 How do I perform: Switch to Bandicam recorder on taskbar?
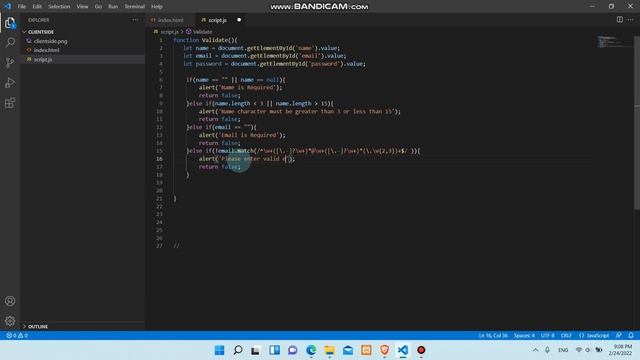(421, 350)
